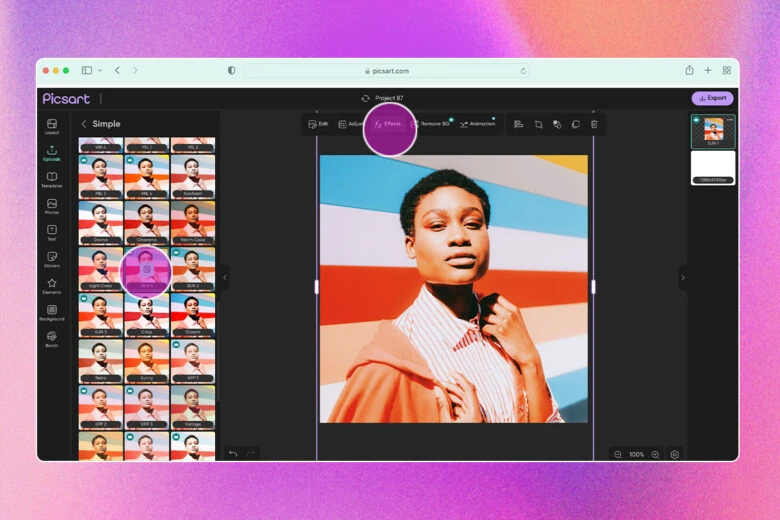
Task: Zoom in the canvas
Action: pyautogui.click(x=656, y=454)
